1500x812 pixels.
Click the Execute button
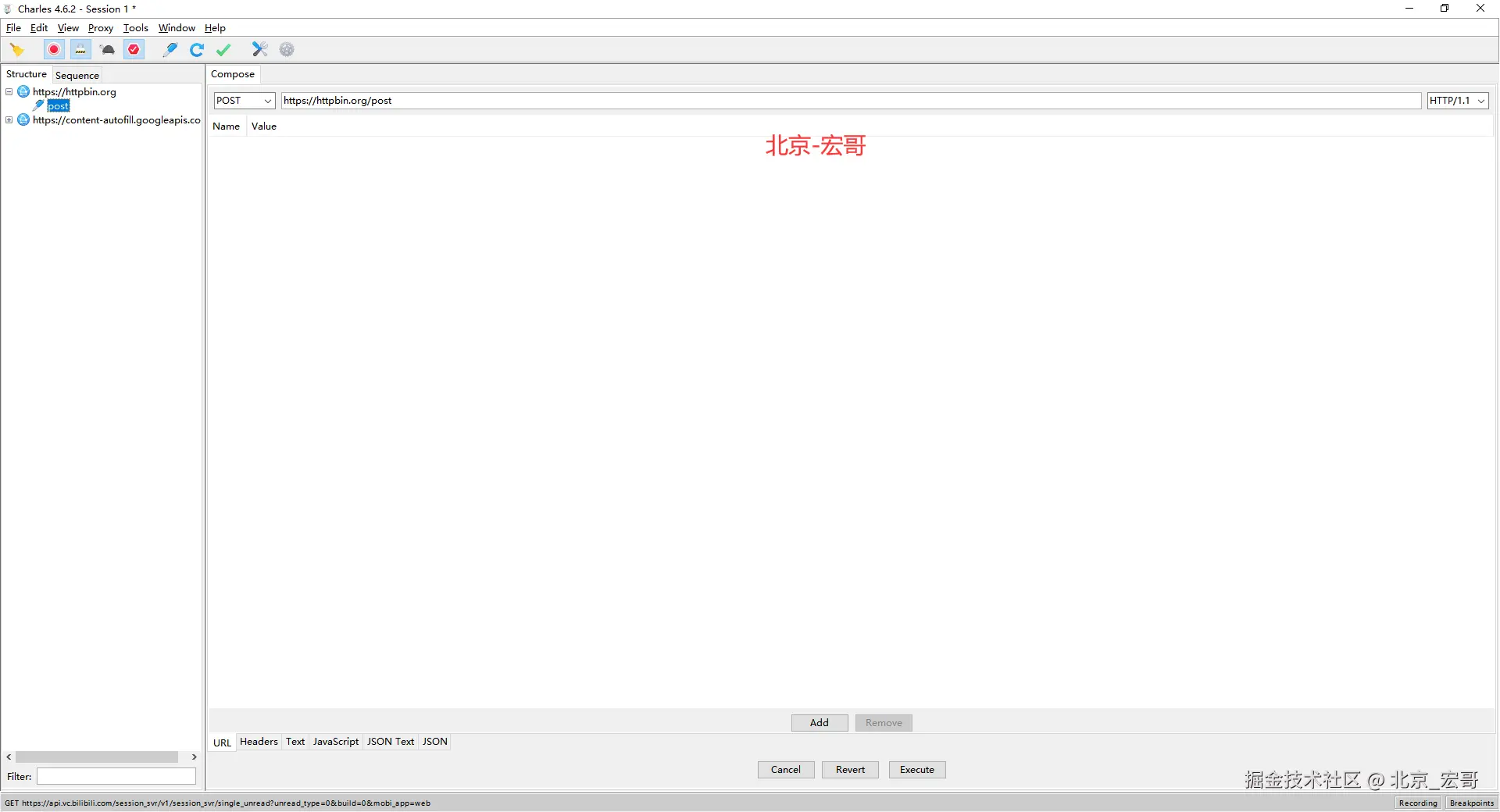917,770
